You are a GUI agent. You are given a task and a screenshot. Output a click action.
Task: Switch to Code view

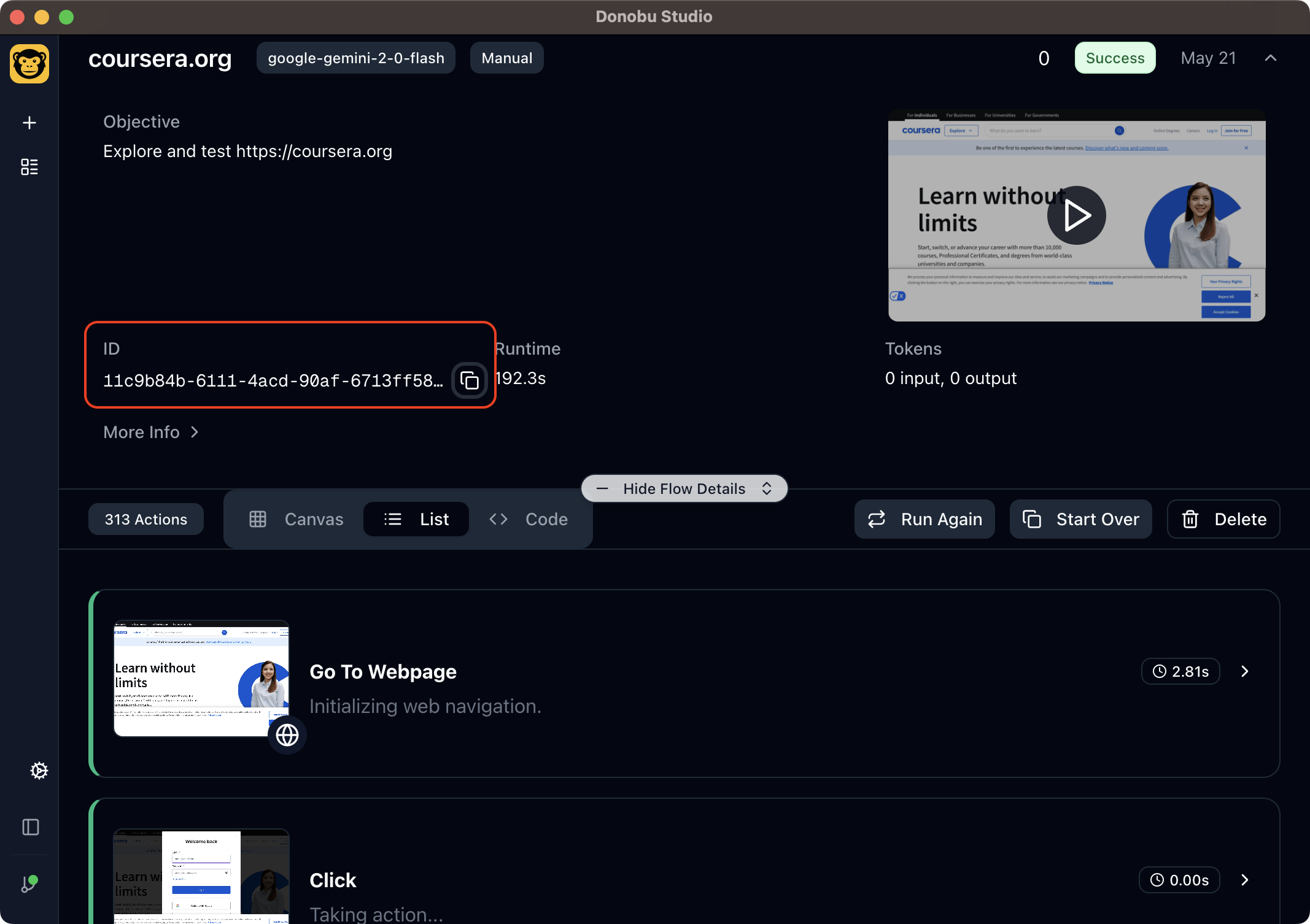[529, 519]
